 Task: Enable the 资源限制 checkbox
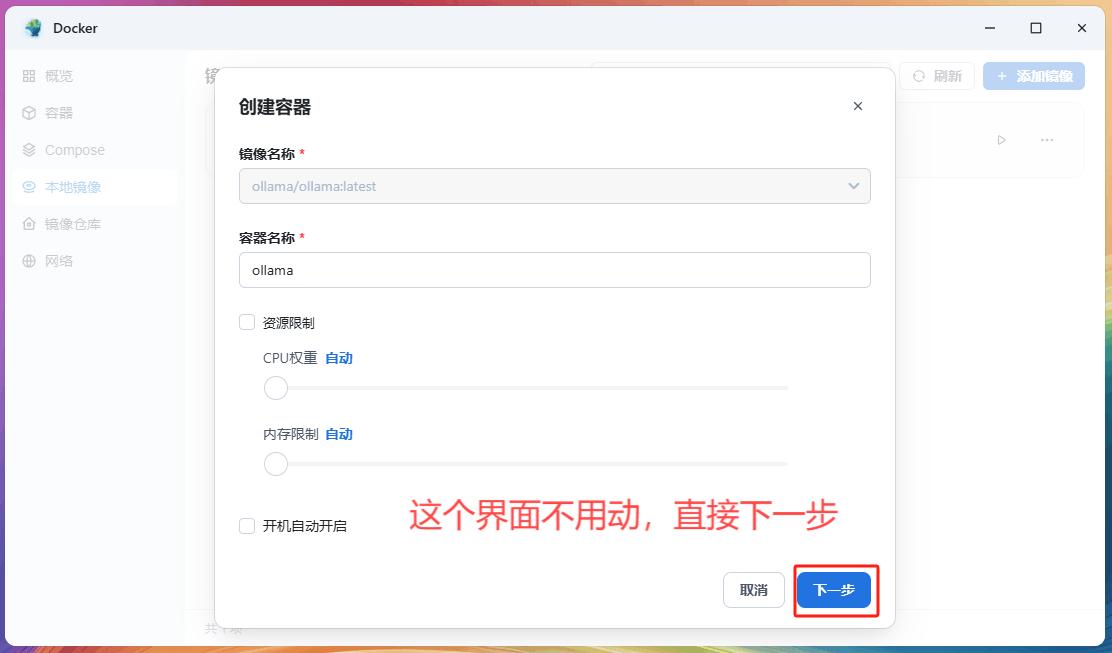pos(247,322)
